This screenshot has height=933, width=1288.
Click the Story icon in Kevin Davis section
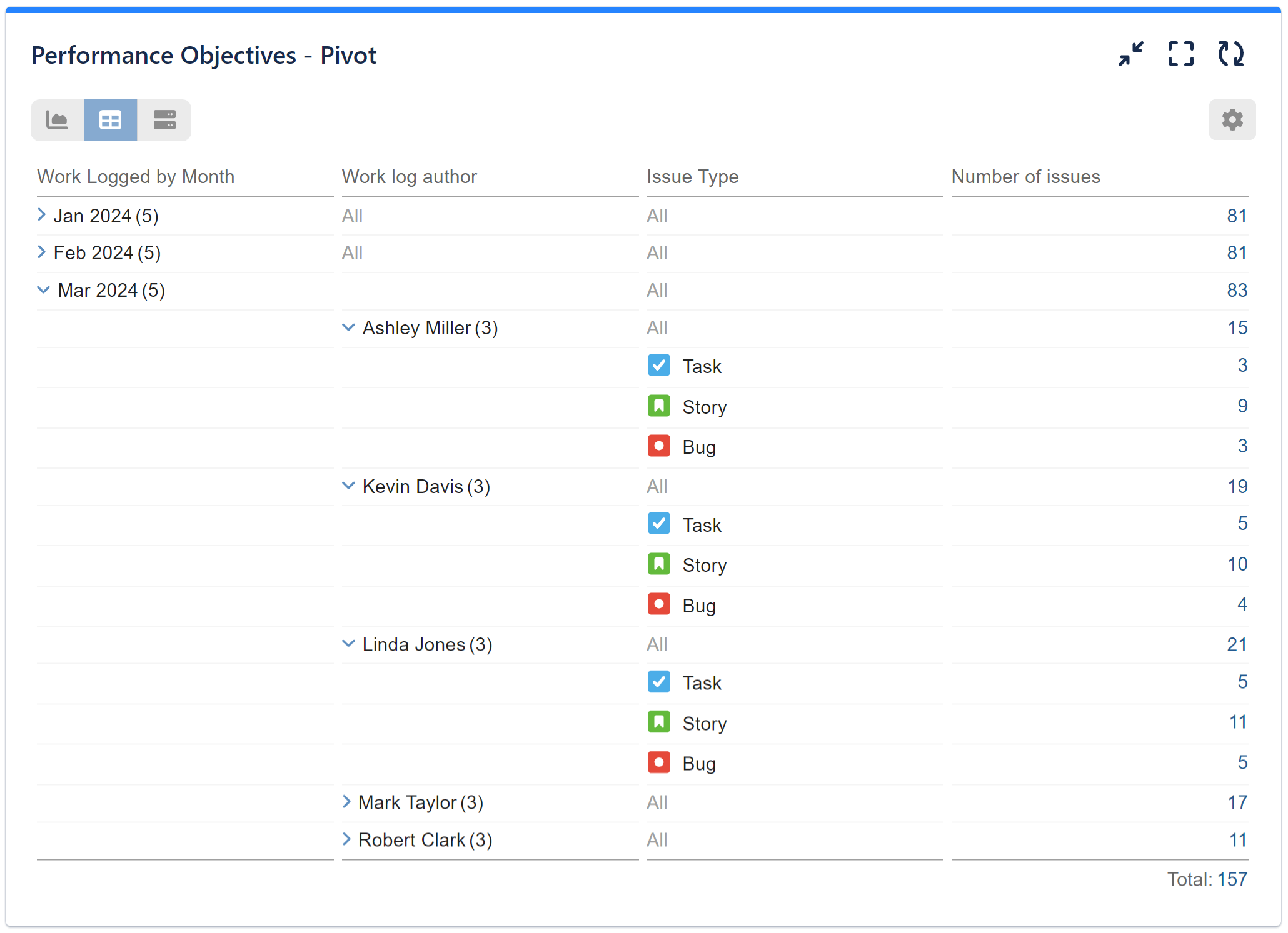[x=658, y=564]
